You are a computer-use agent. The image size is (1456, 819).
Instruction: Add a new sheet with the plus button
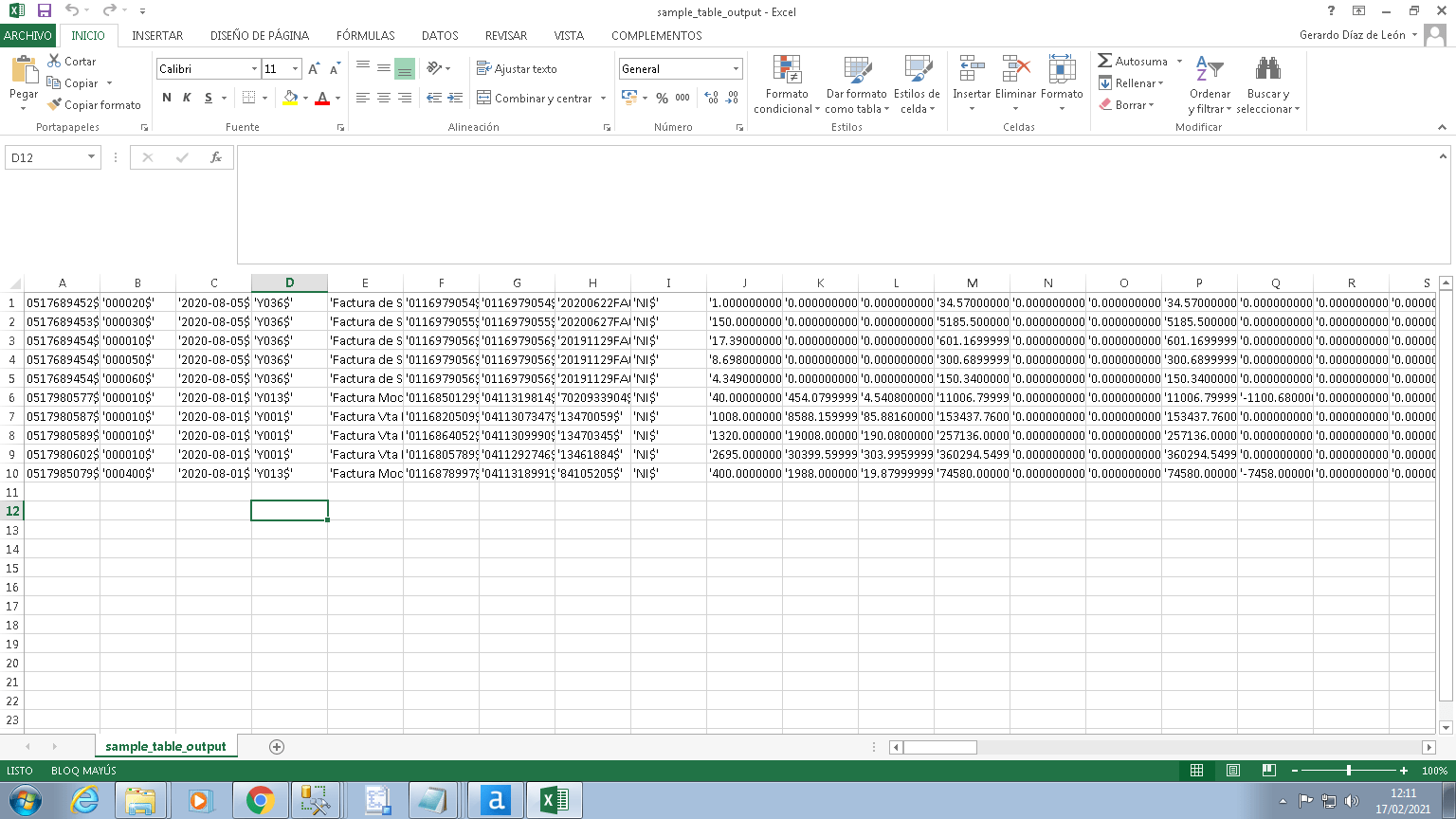click(x=276, y=747)
